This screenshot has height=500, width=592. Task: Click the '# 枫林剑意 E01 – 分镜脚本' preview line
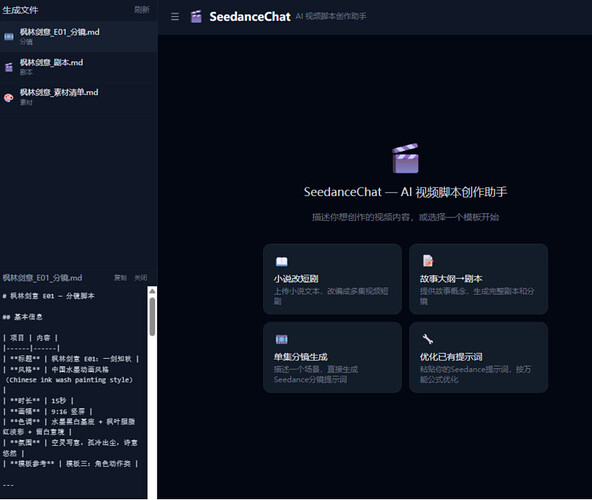click(x=48, y=296)
